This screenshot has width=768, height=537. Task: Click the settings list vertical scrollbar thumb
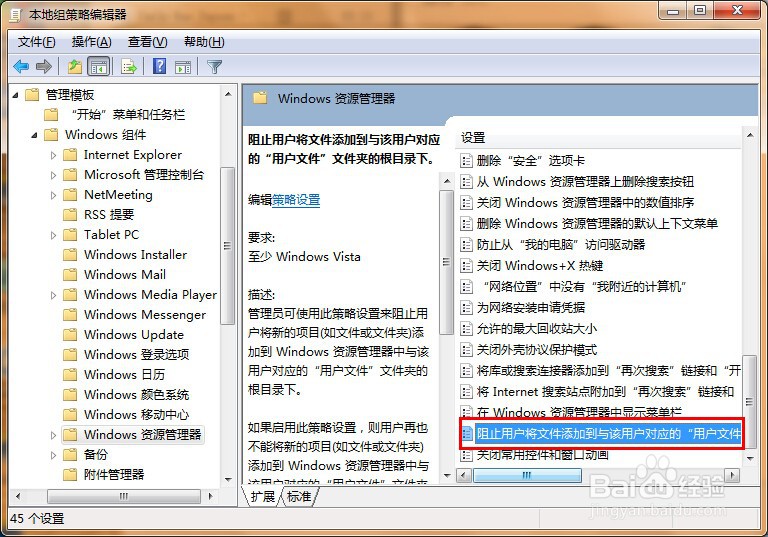pyautogui.click(x=749, y=401)
